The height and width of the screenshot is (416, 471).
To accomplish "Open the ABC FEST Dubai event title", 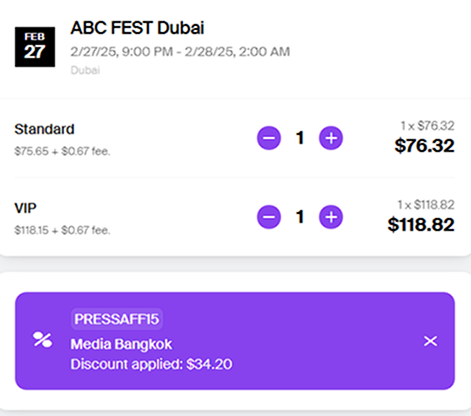I will point(137,28).
